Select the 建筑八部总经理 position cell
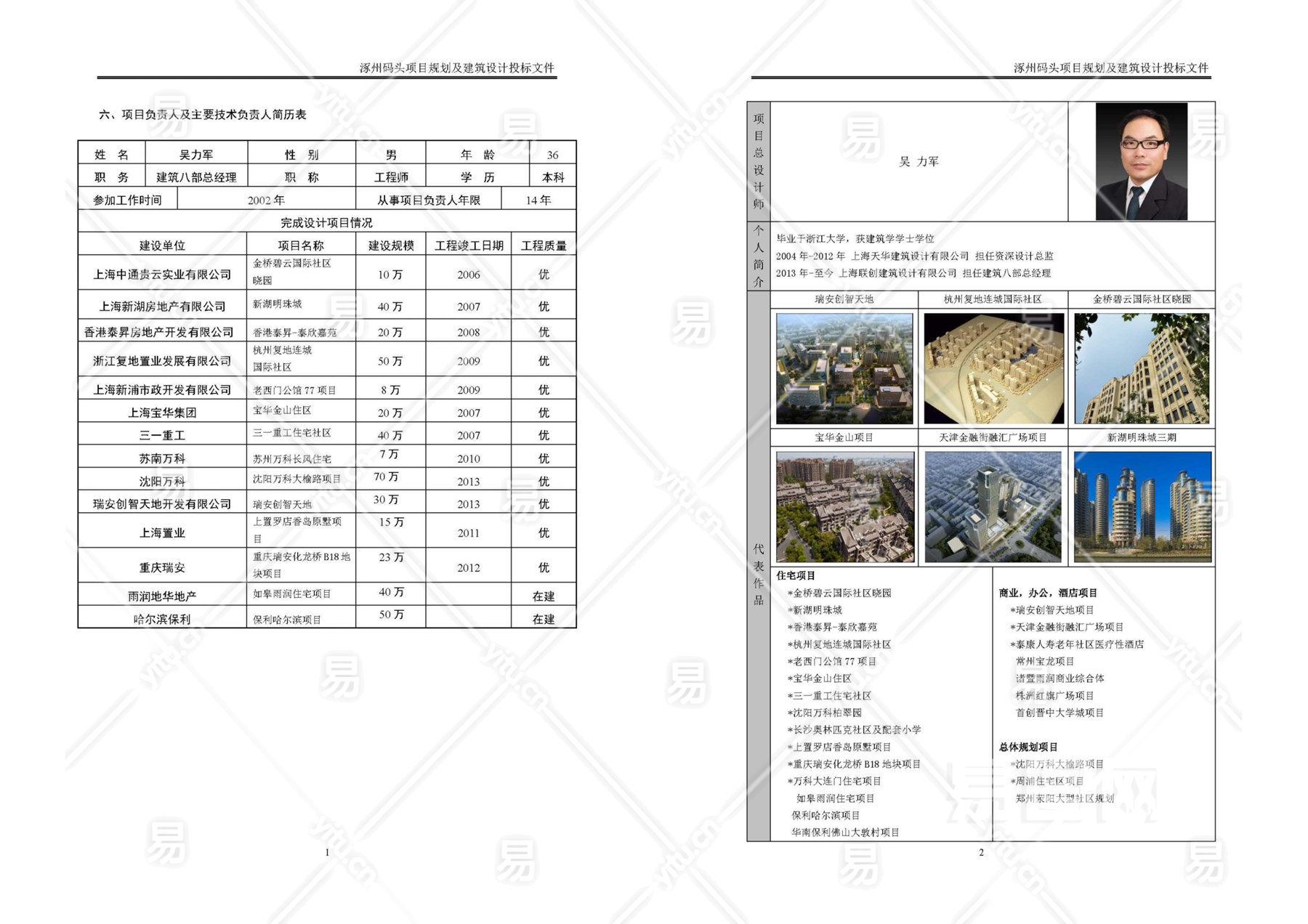 (x=196, y=177)
